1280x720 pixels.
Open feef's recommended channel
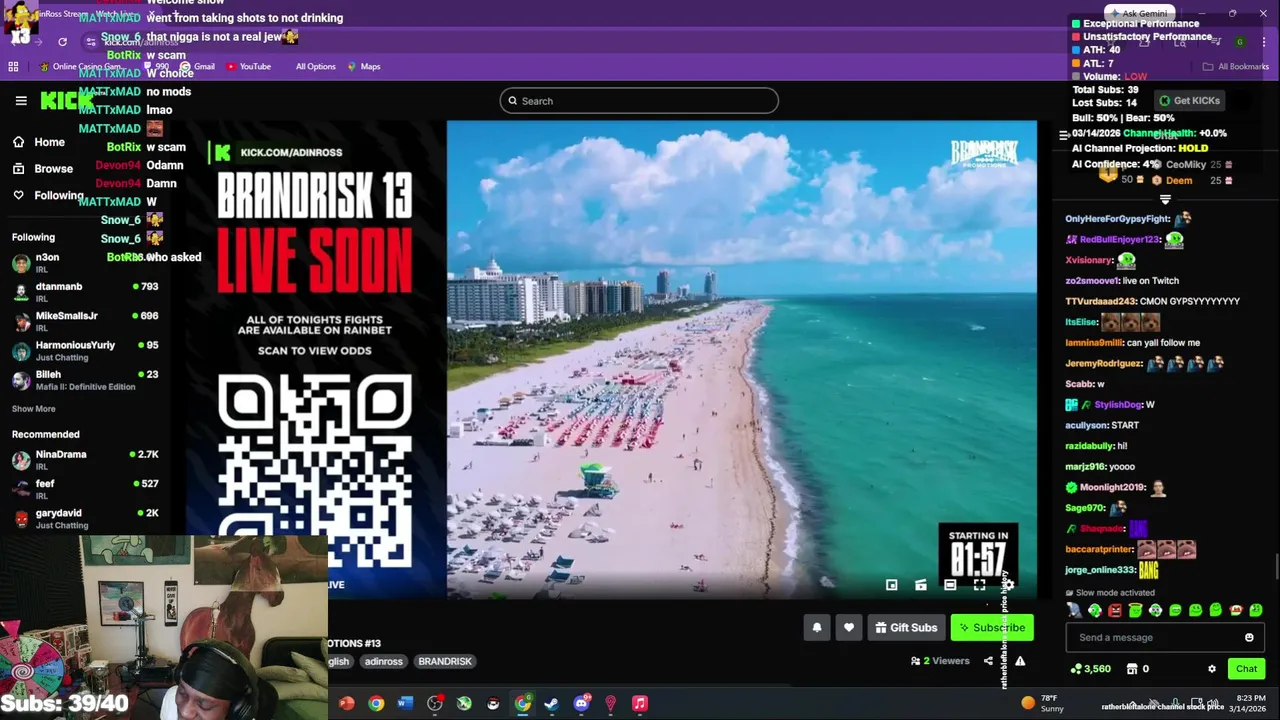85,489
